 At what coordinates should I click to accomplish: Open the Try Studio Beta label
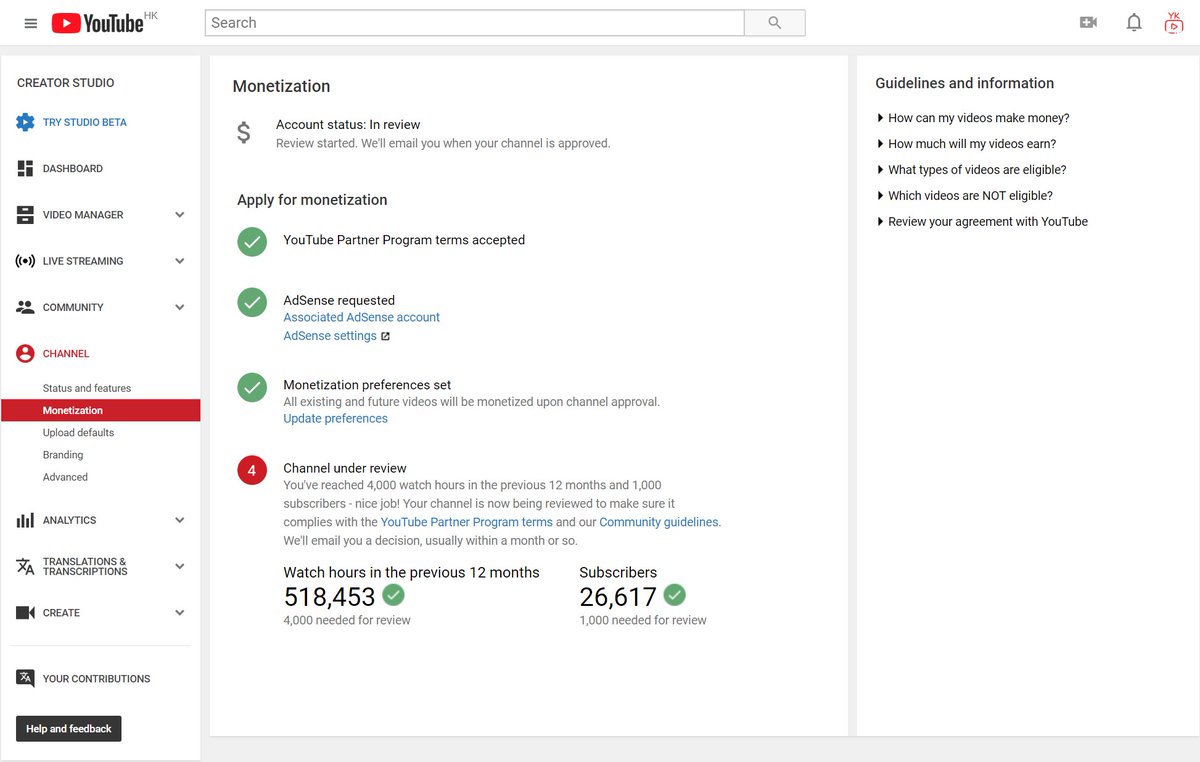pyautogui.click(x=85, y=122)
